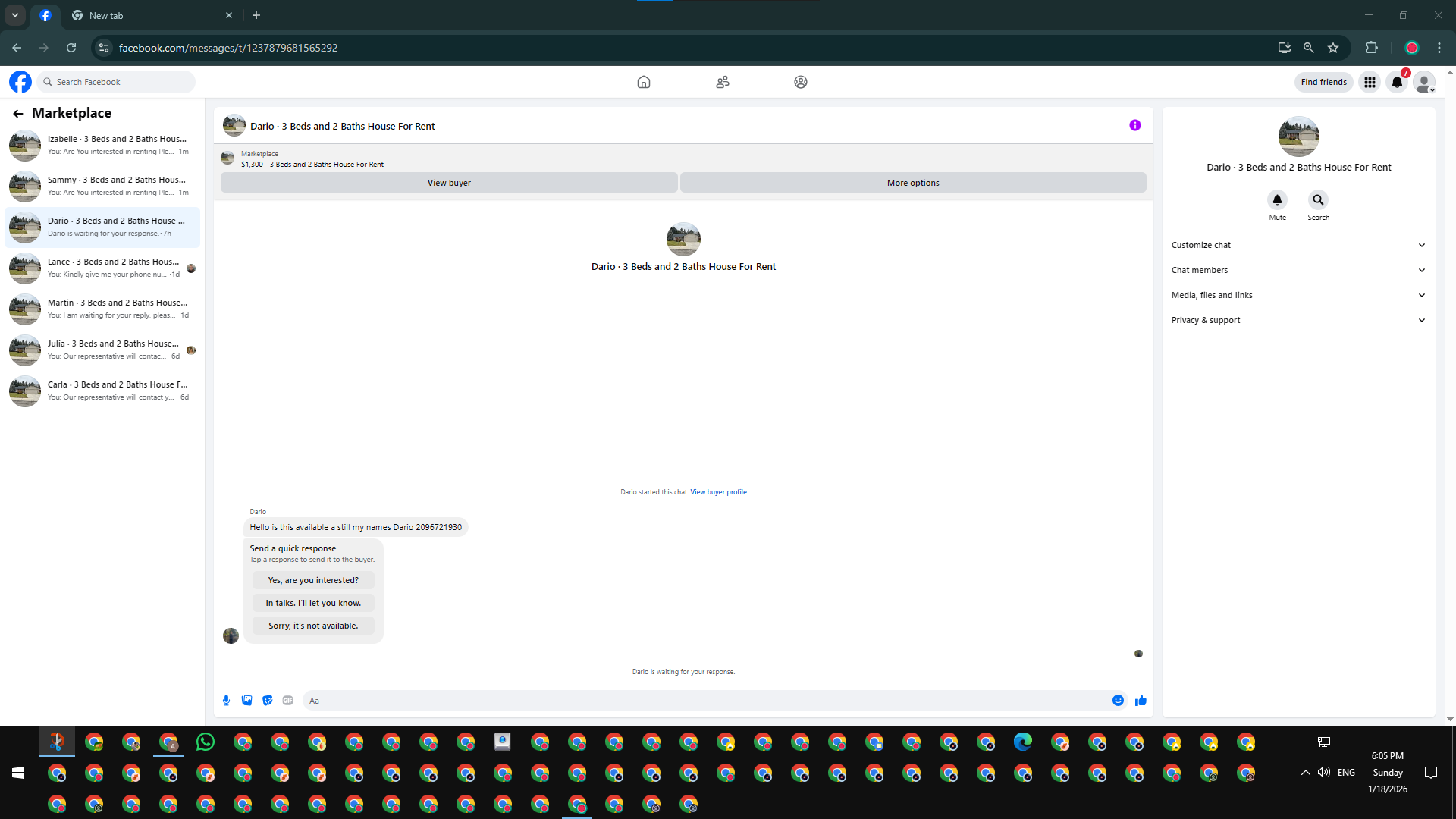Click the Aa message input field
Viewport: 1456px width, 819px height.
tap(705, 701)
